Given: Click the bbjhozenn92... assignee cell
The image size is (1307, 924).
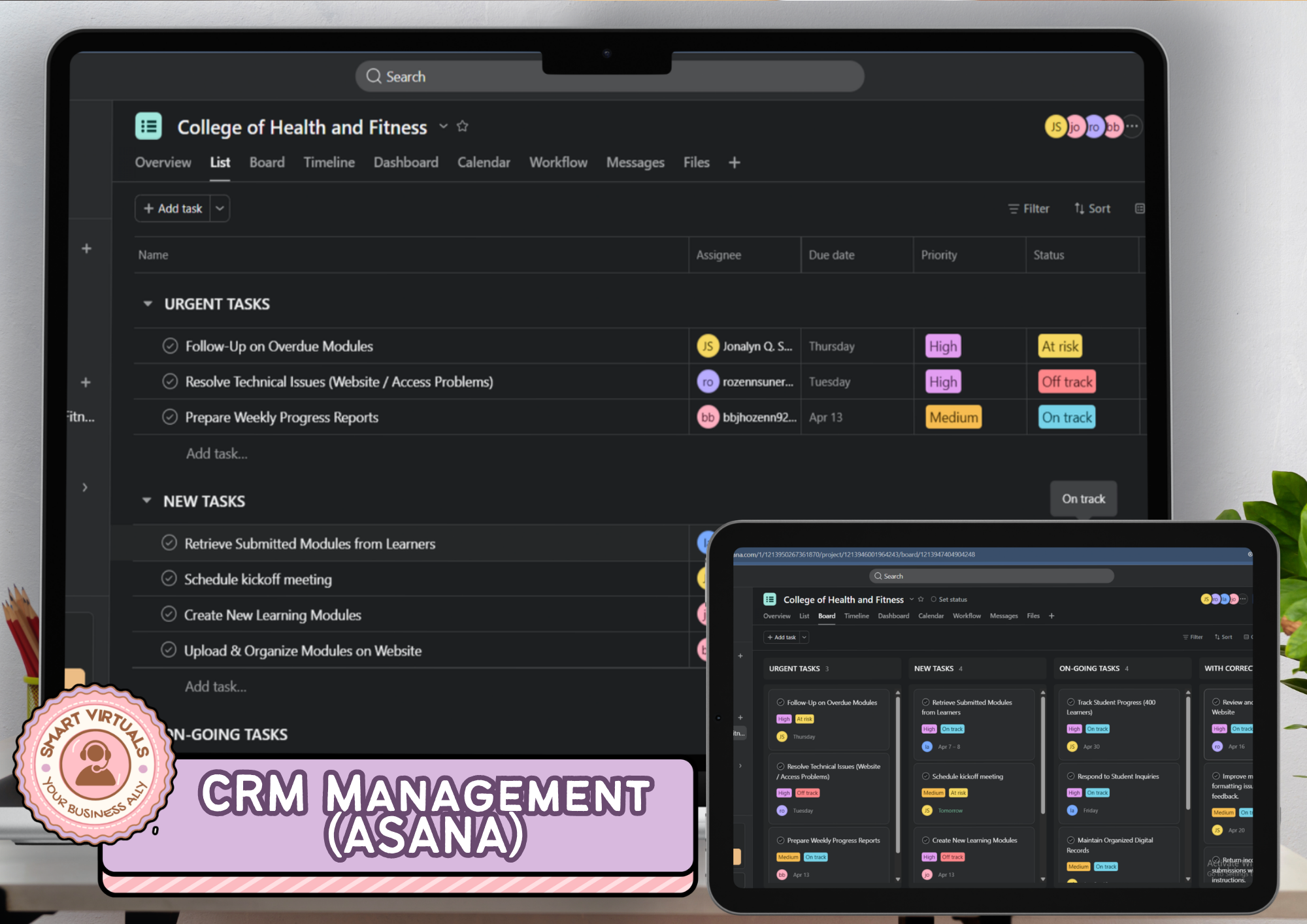Looking at the screenshot, I should [x=745, y=417].
